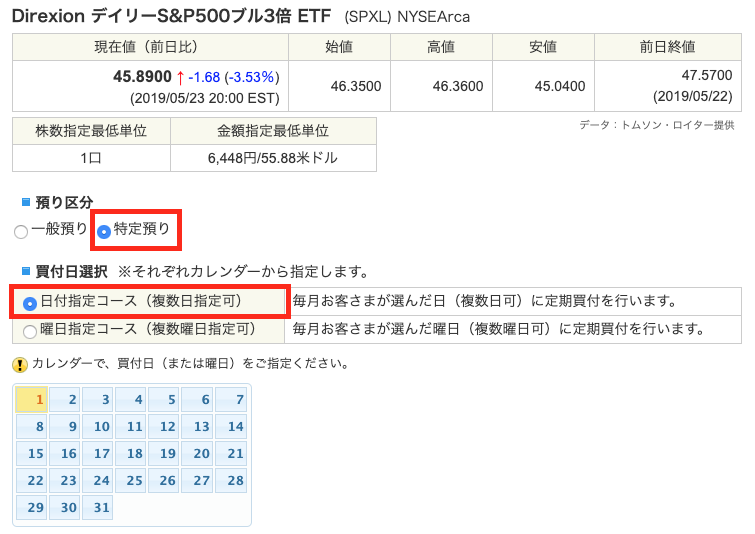755x534 pixels.
Task: Pick day 18 on the calendar
Action: [x=131, y=454]
